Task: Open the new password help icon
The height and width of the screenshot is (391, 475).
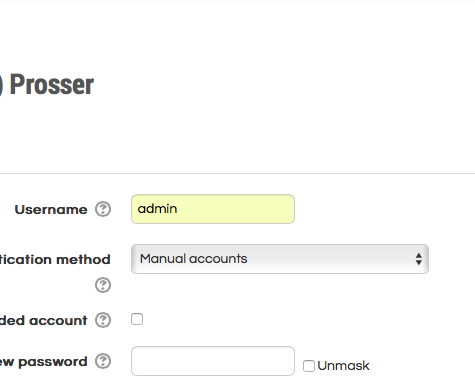Action: tap(103, 361)
